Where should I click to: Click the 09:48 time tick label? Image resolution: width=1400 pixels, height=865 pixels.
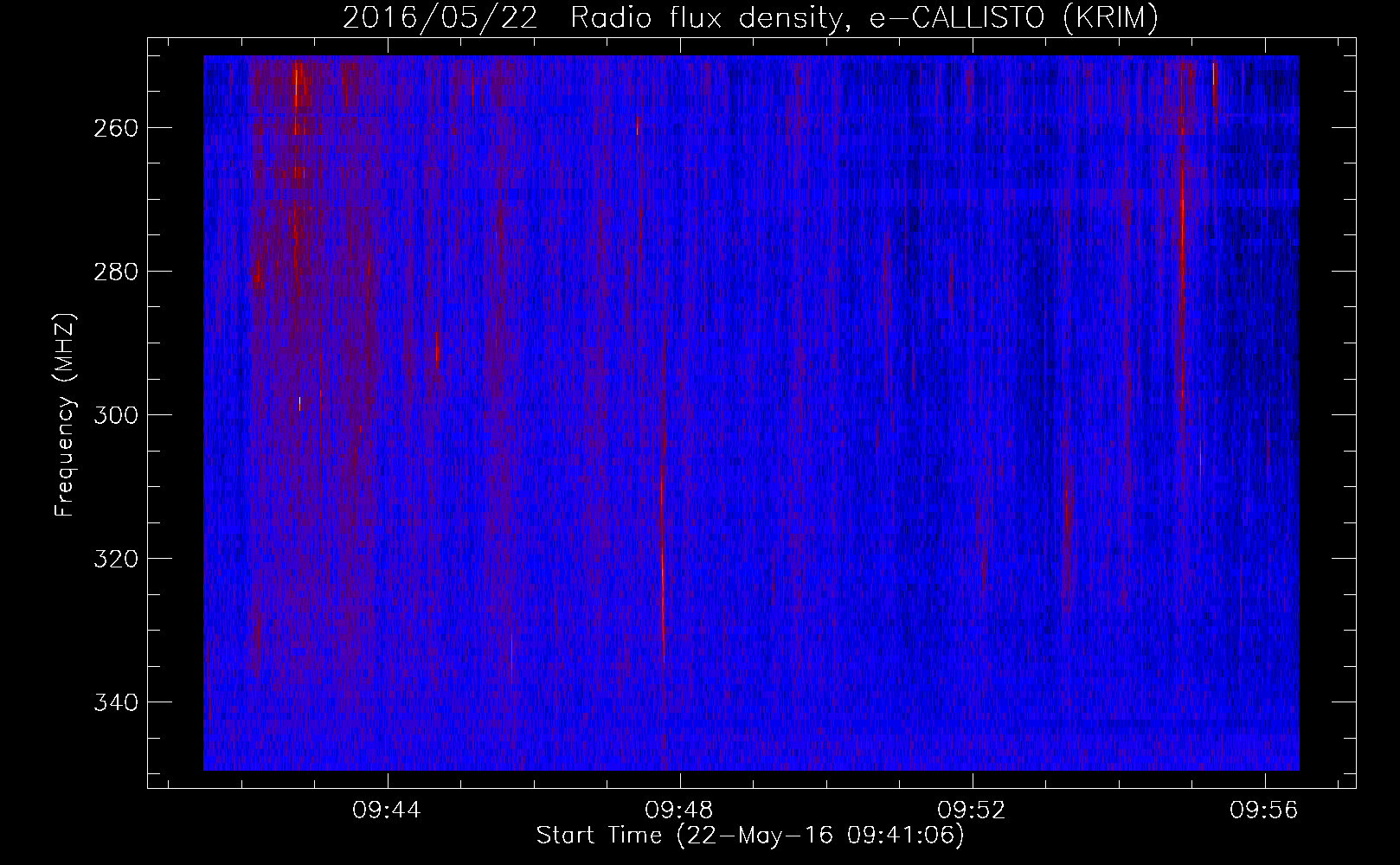coord(679,811)
